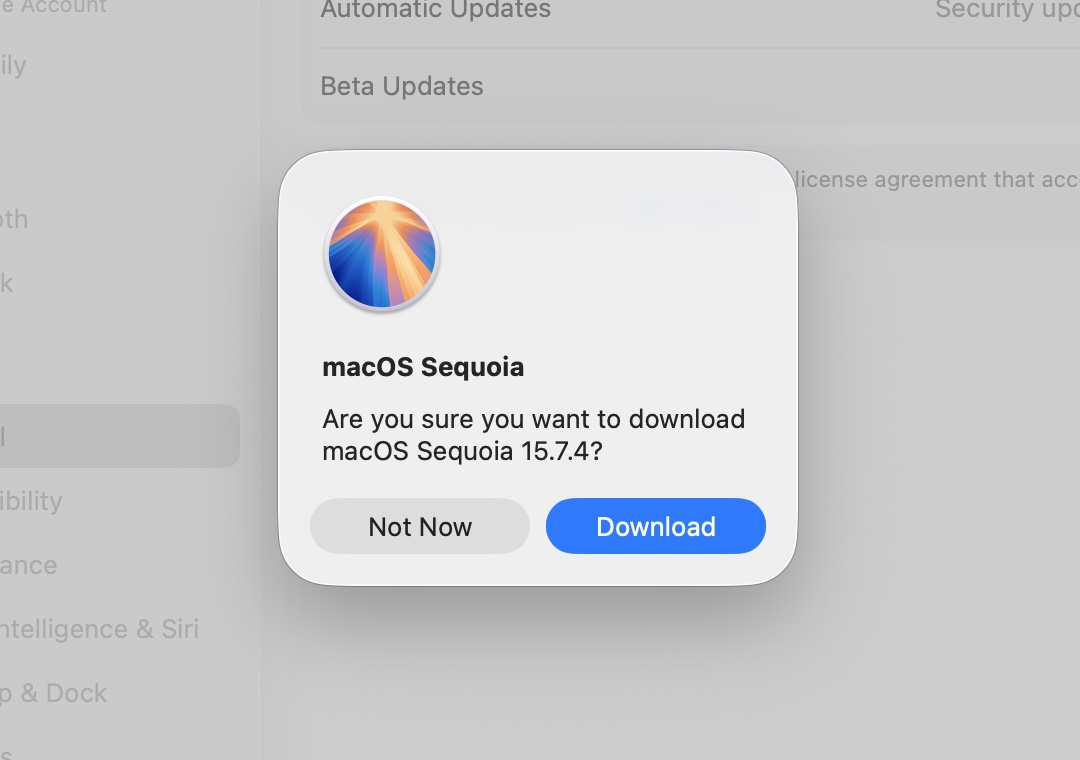
Task: Select Family in the sidebar
Action: point(13,66)
